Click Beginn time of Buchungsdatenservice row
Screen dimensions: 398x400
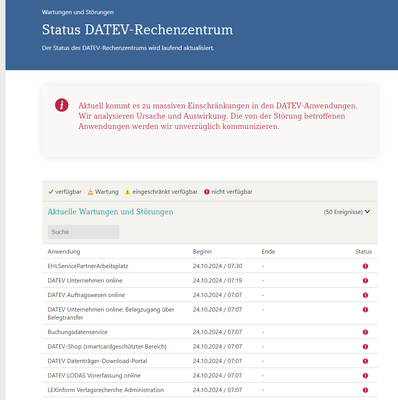pos(217,332)
